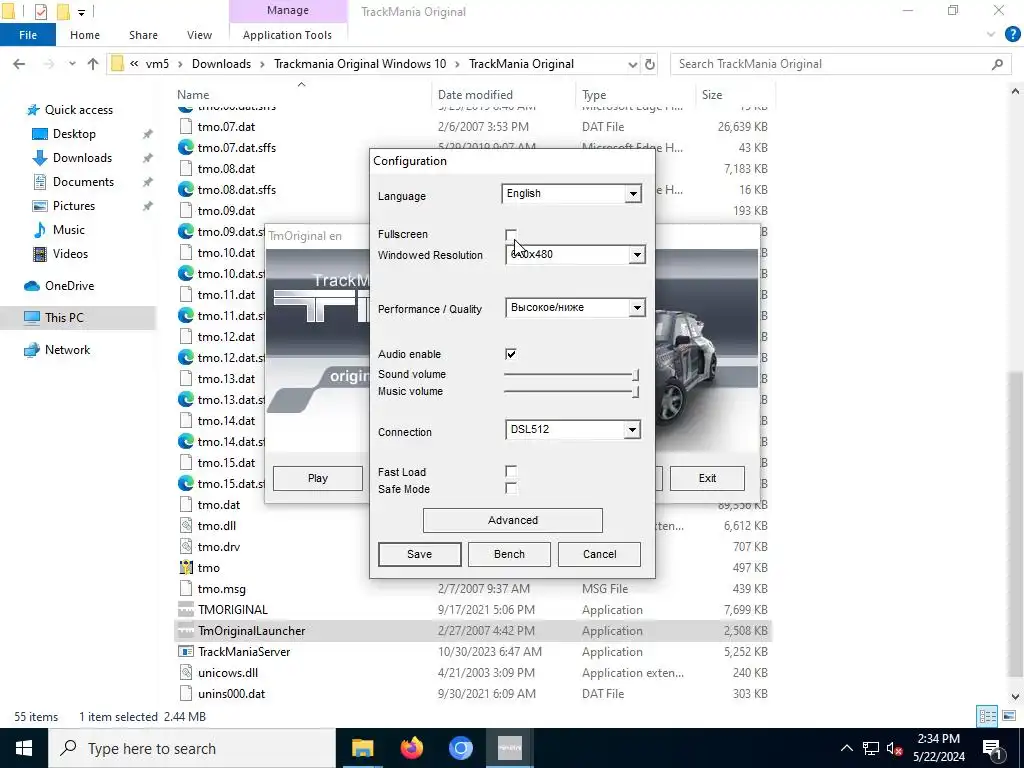
Task: Sort files by Date modified column
Action: point(475,95)
